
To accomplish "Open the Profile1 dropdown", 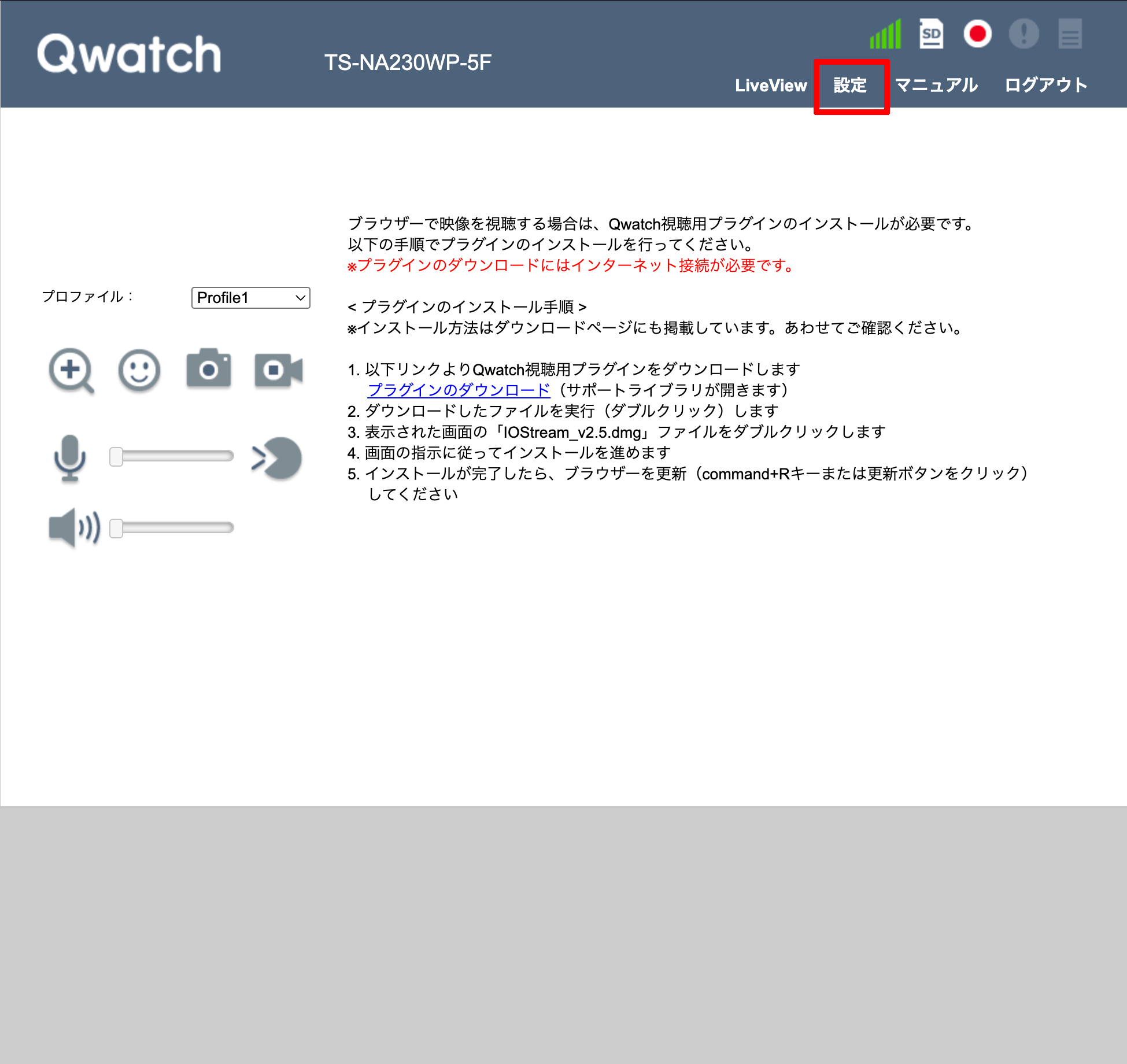I will coord(250,298).
